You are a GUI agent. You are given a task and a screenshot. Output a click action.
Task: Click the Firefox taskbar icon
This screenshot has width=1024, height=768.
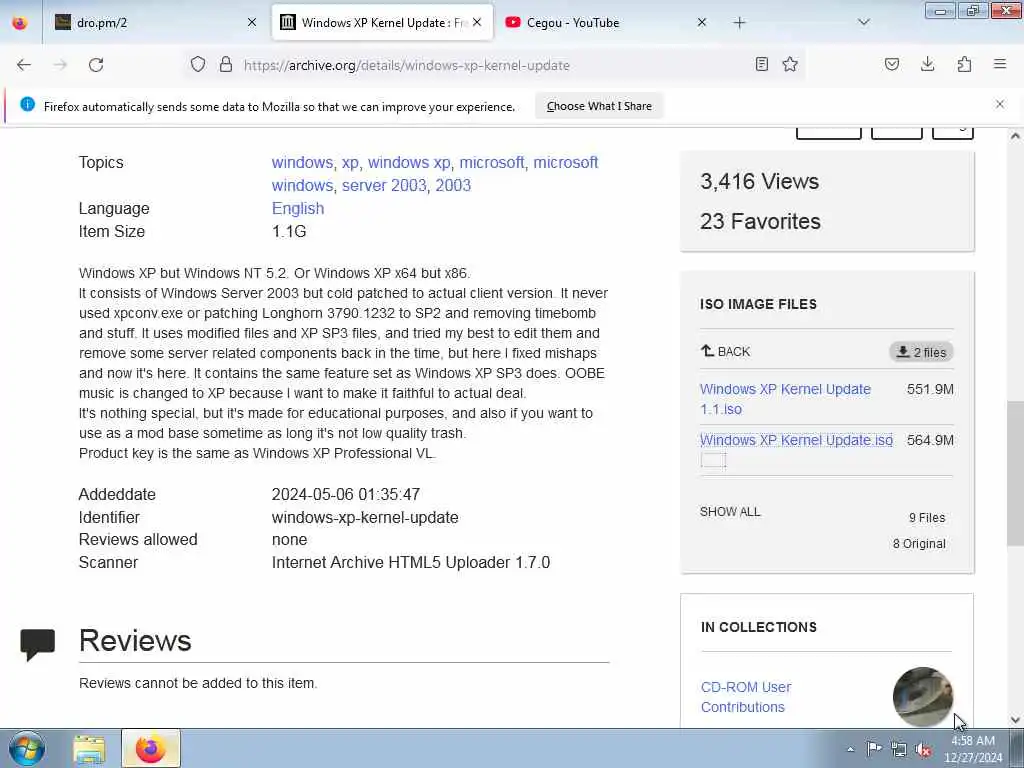pos(150,748)
